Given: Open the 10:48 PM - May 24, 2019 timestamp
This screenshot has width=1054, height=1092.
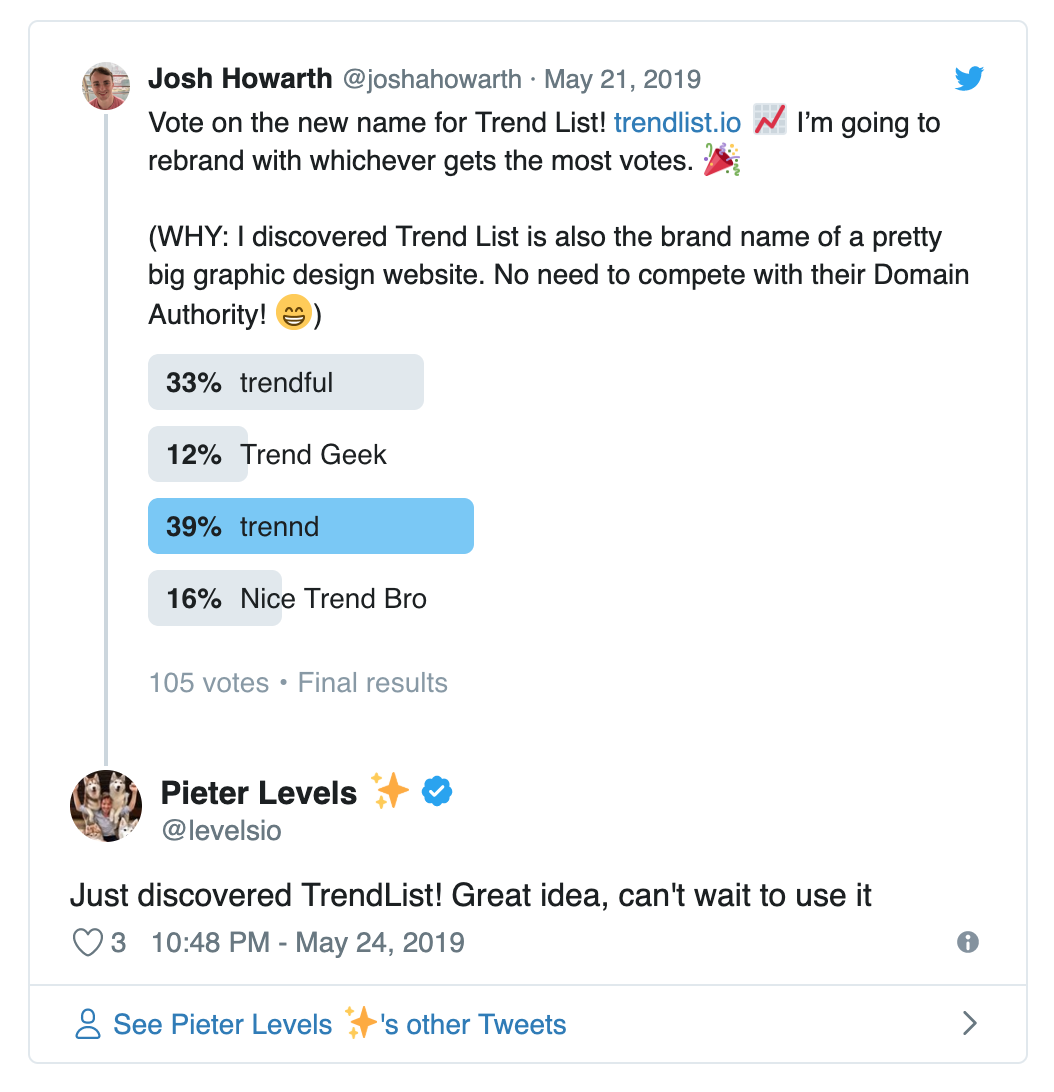Looking at the screenshot, I should tap(307, 942).
